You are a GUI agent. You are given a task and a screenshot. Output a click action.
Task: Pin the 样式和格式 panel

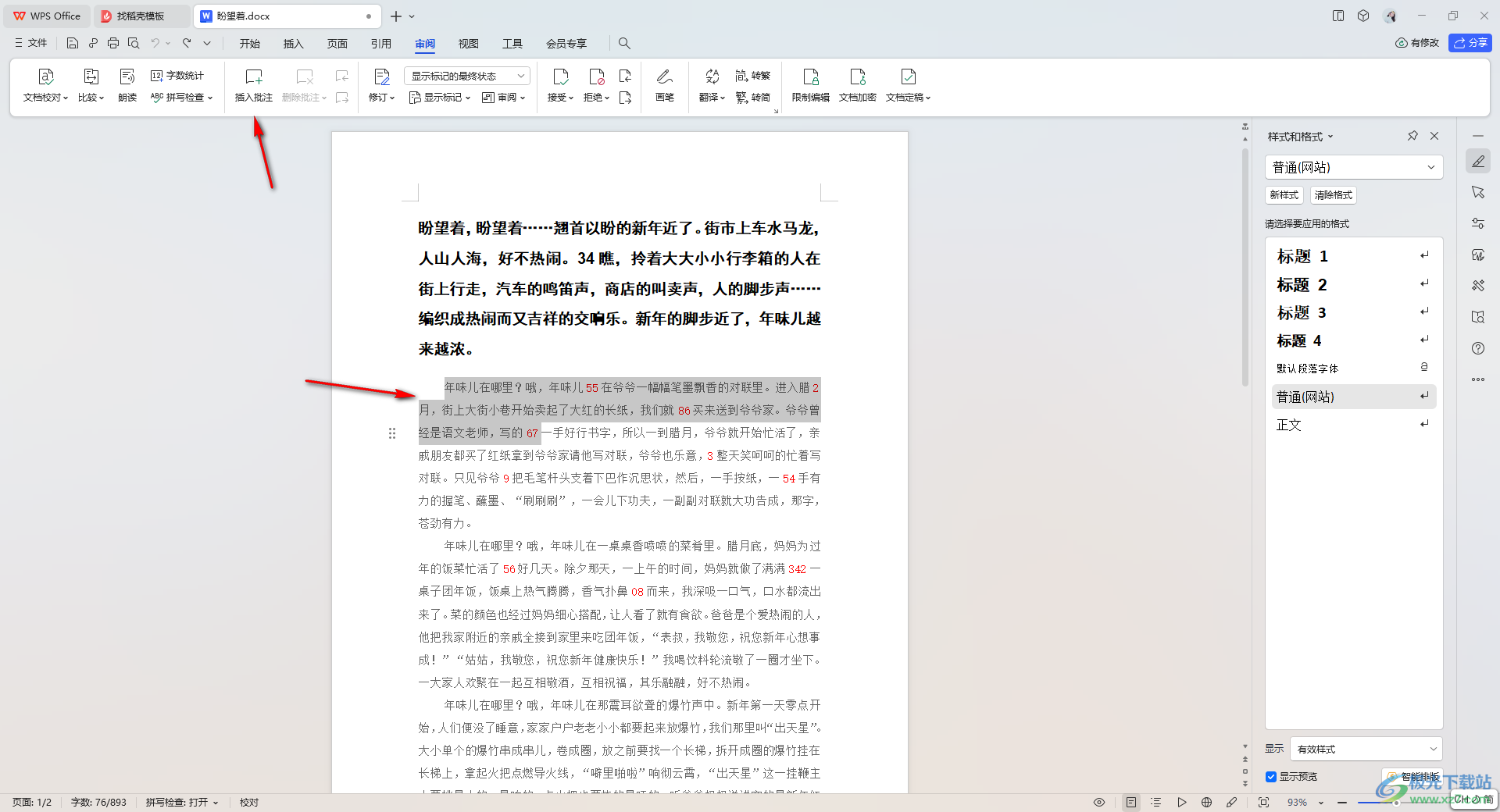click(1412, 136)
